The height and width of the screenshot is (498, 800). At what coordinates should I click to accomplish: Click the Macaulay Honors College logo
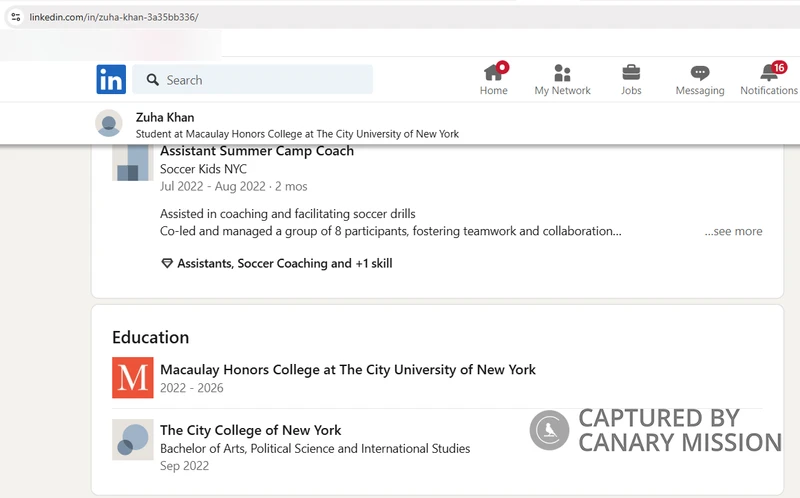click(132, 378)
